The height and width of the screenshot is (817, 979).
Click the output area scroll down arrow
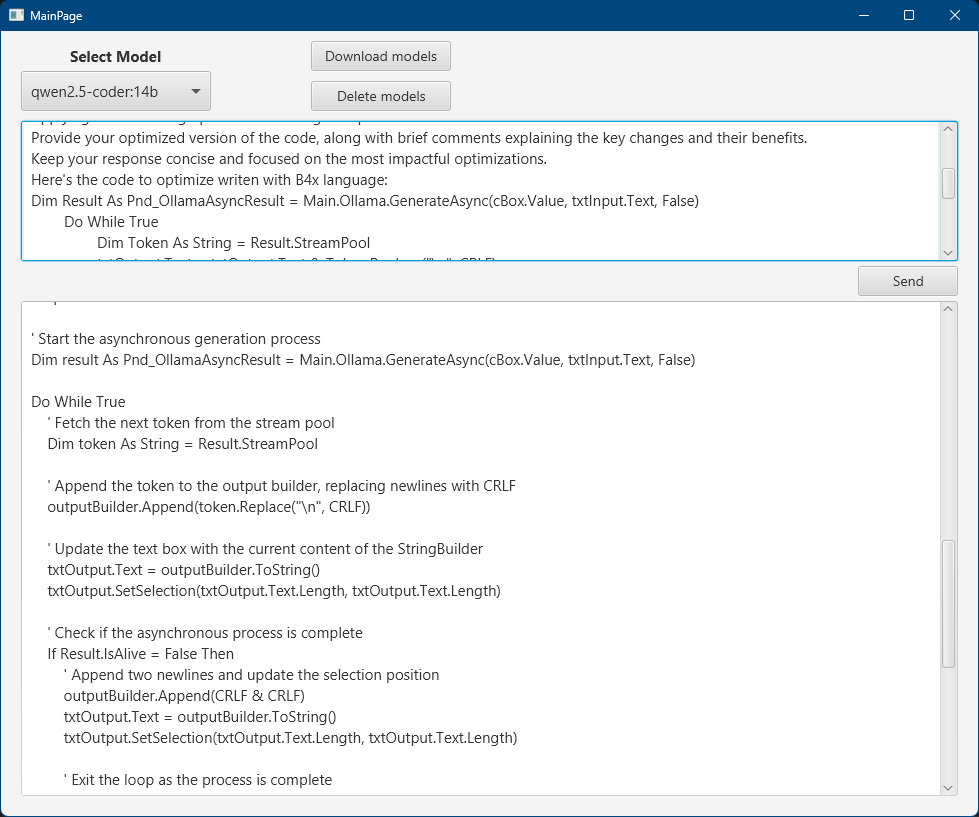(948, 788)
